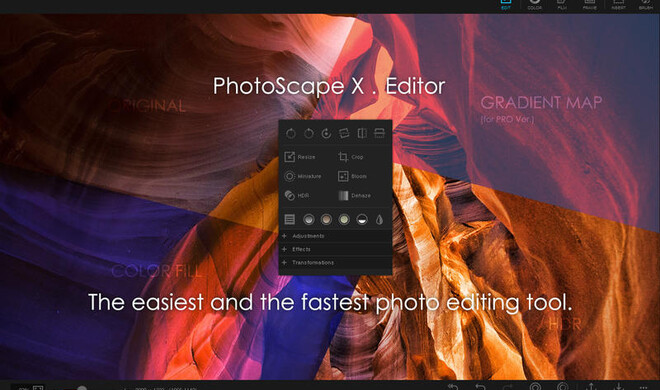Click the faded 'ORIGINAL' label
The image size is (660, 390).
tap(147, 106)
